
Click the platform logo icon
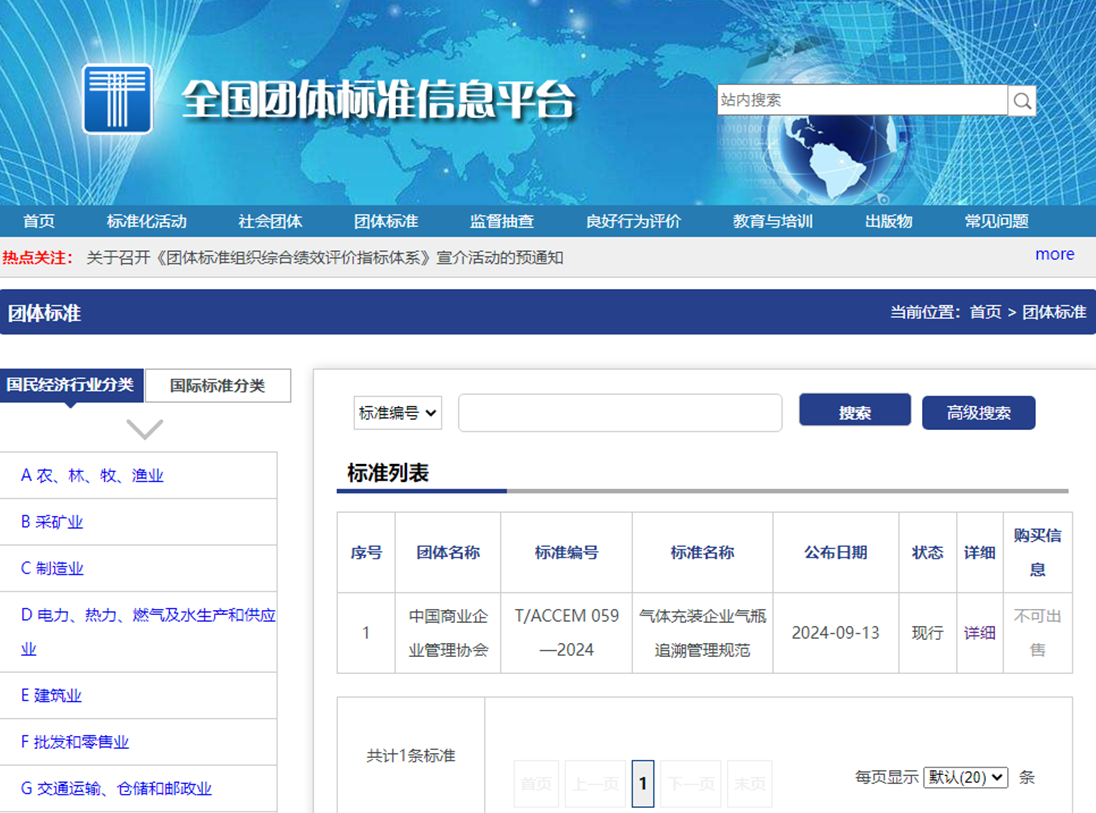(117, 99)
